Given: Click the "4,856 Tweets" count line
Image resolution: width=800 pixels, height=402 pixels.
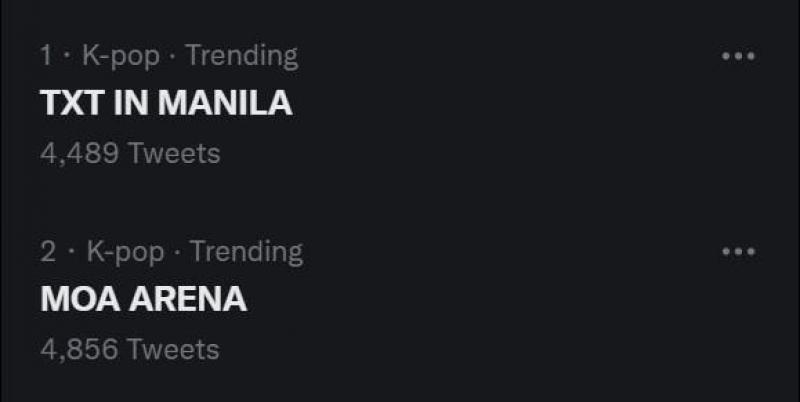Looking at the screenshot, I should tap(130, 349).
